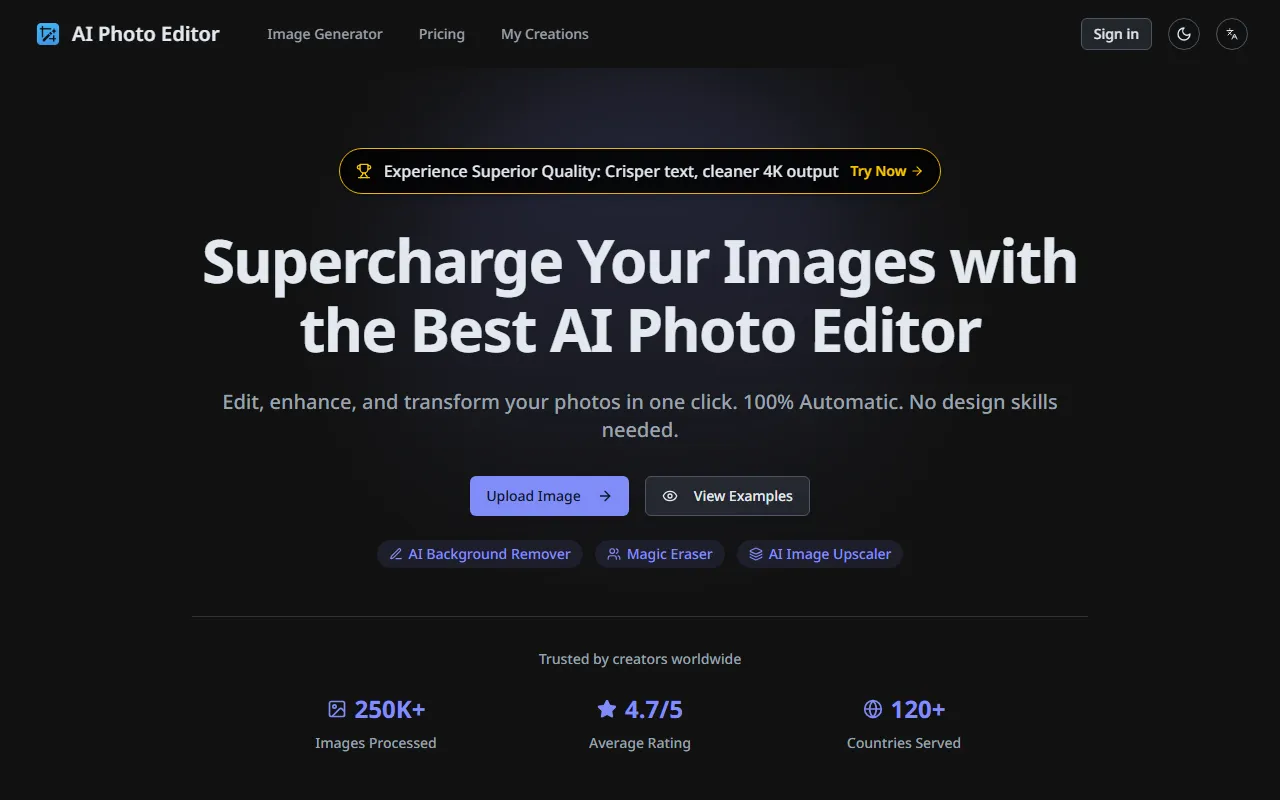Click the Try Now link
The height and width of the screenshot is (800, 1280).
click(x=885, y=171)
